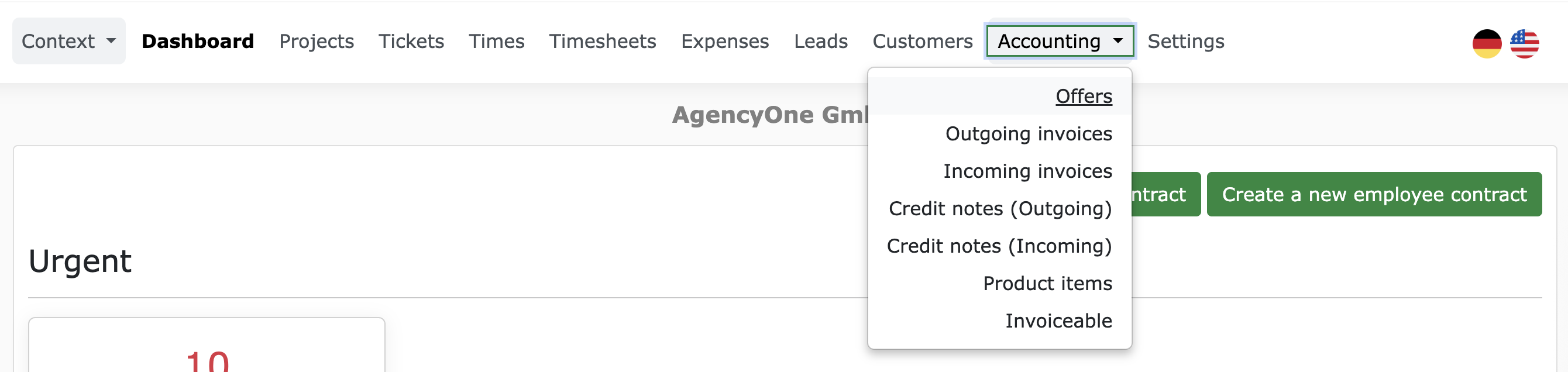The width and height of the screenshot is (1568, 372).
Task: View the Timesheets section
Action: click(x=603, y=42)
